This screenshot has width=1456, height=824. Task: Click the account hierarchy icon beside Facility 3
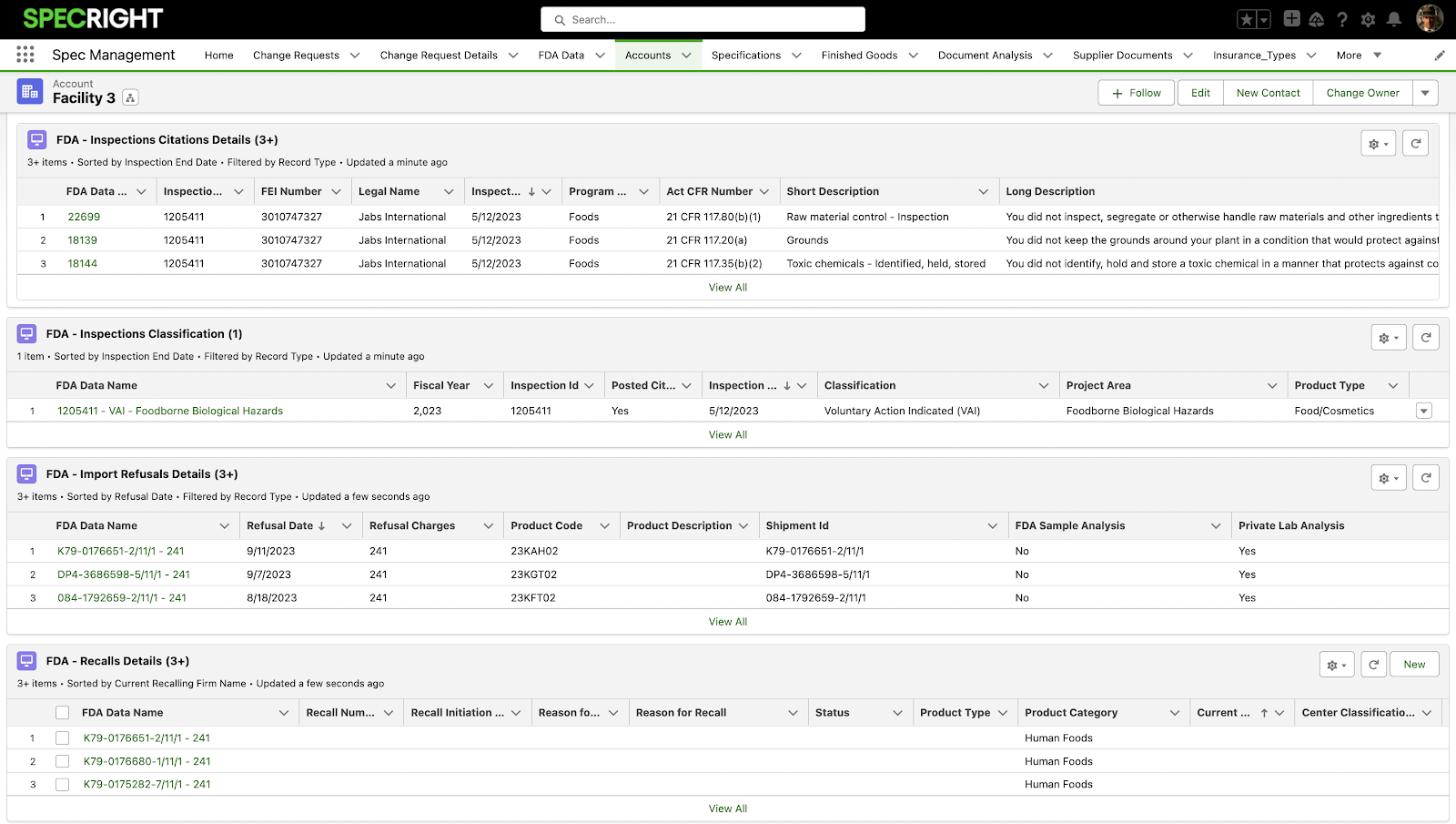pyautogui.click(x=130, y=97)
